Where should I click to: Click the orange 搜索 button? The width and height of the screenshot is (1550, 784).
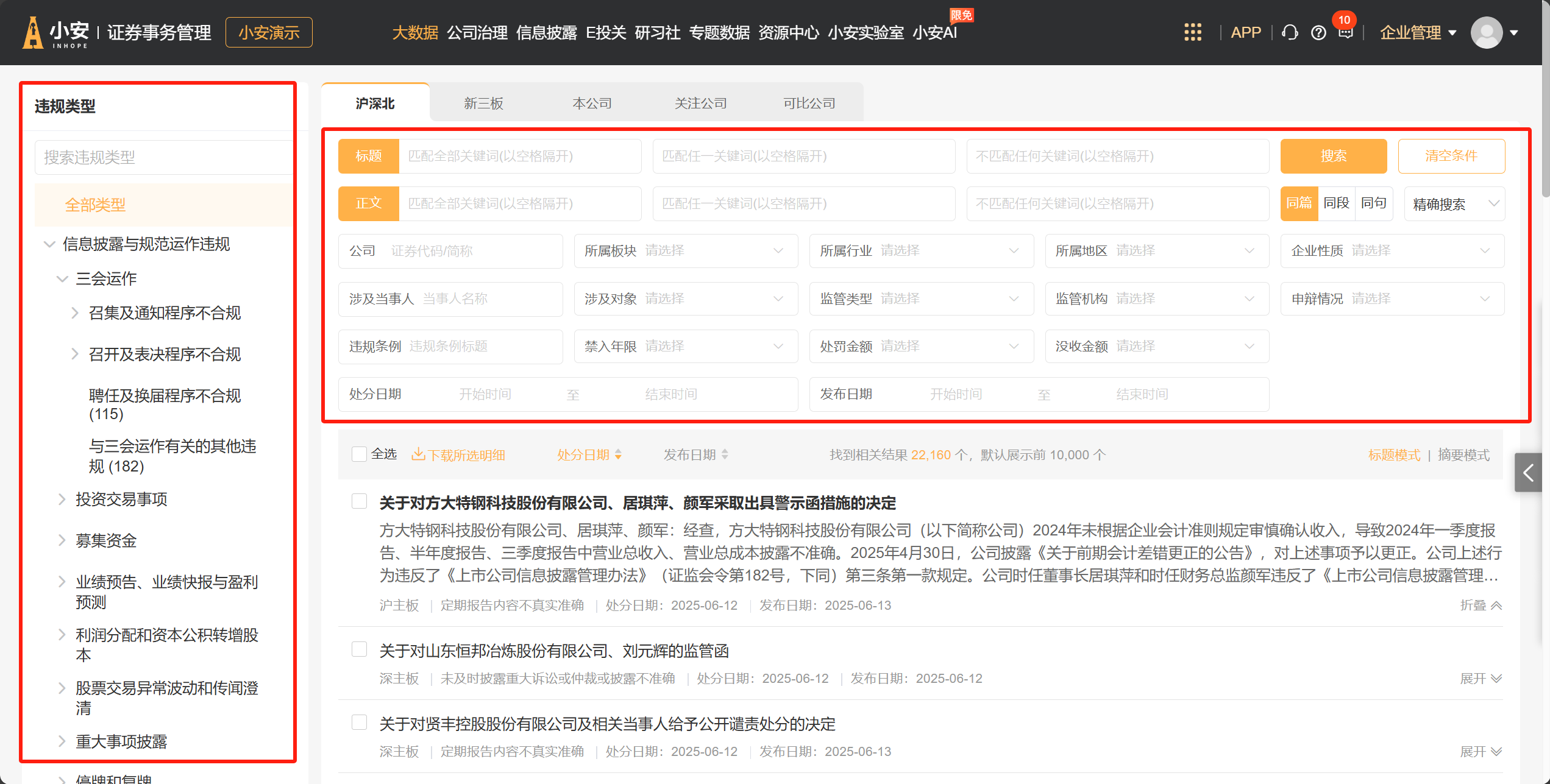click(x=1333, y=156)
